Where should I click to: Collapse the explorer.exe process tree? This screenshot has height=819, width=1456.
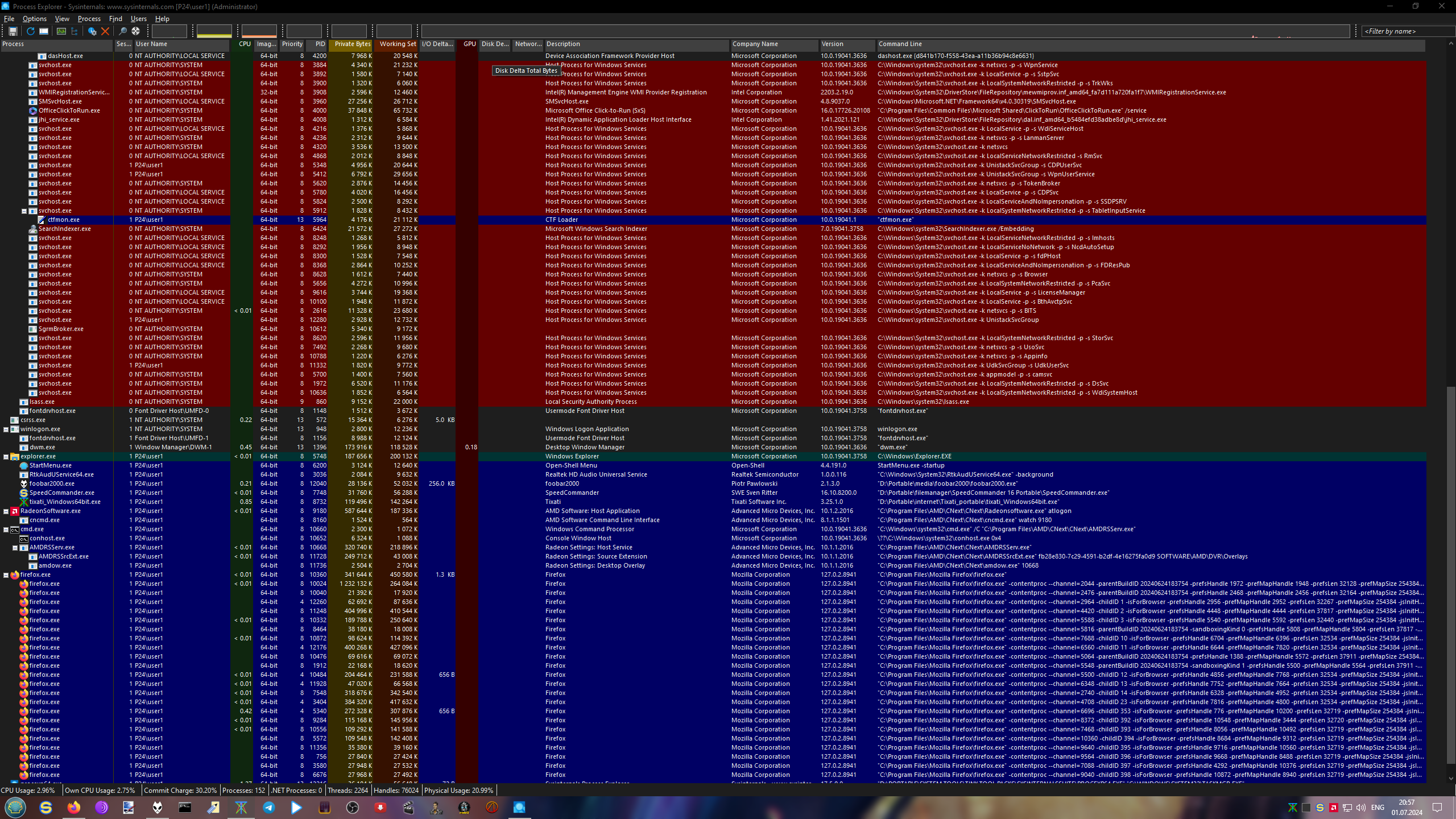pos(6,457)
